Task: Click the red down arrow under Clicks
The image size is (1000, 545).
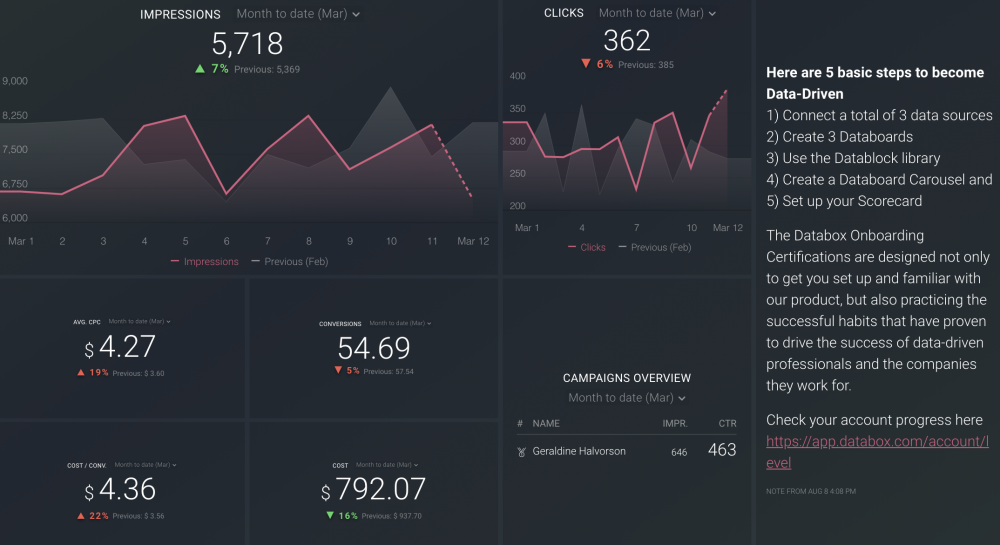Action: (x=585, y=64)
